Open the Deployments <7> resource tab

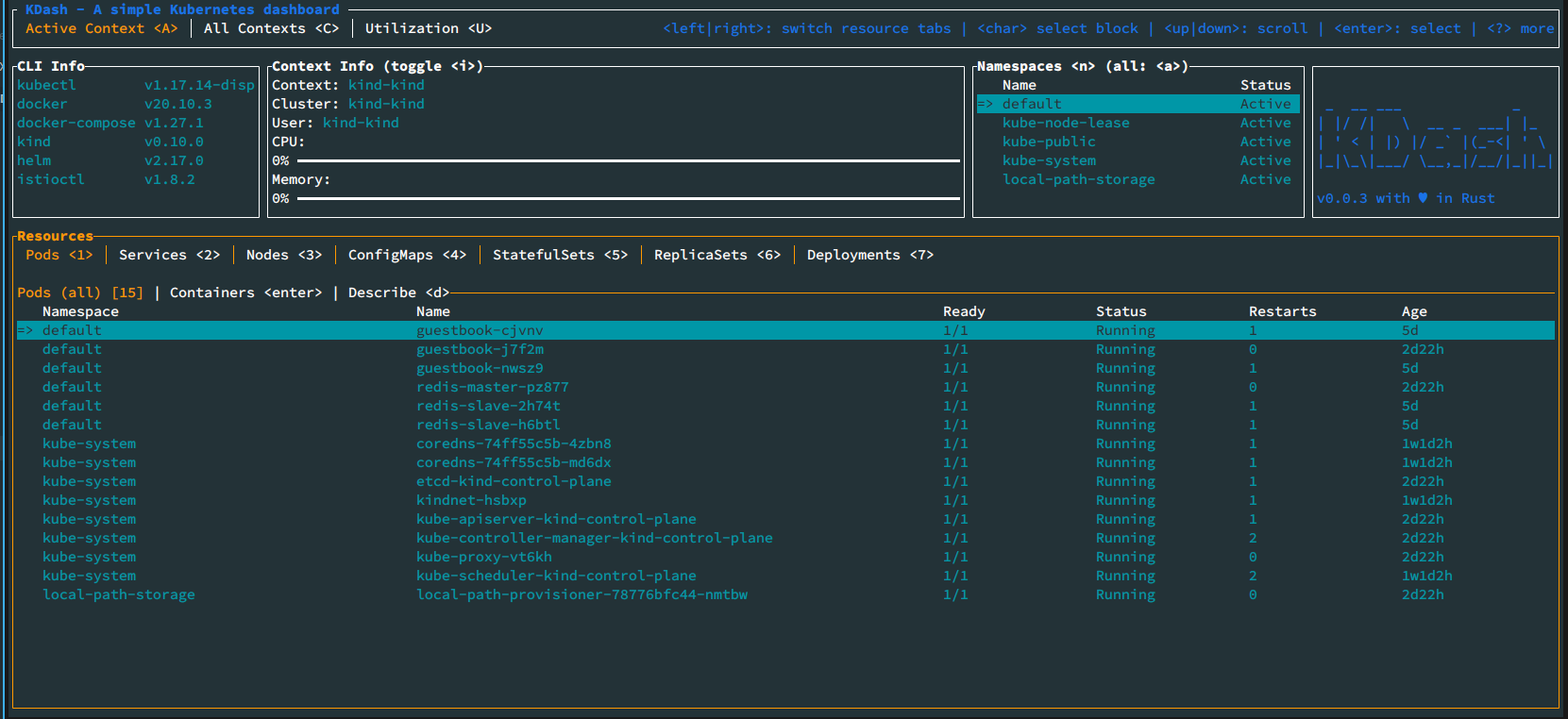point(870,255)
